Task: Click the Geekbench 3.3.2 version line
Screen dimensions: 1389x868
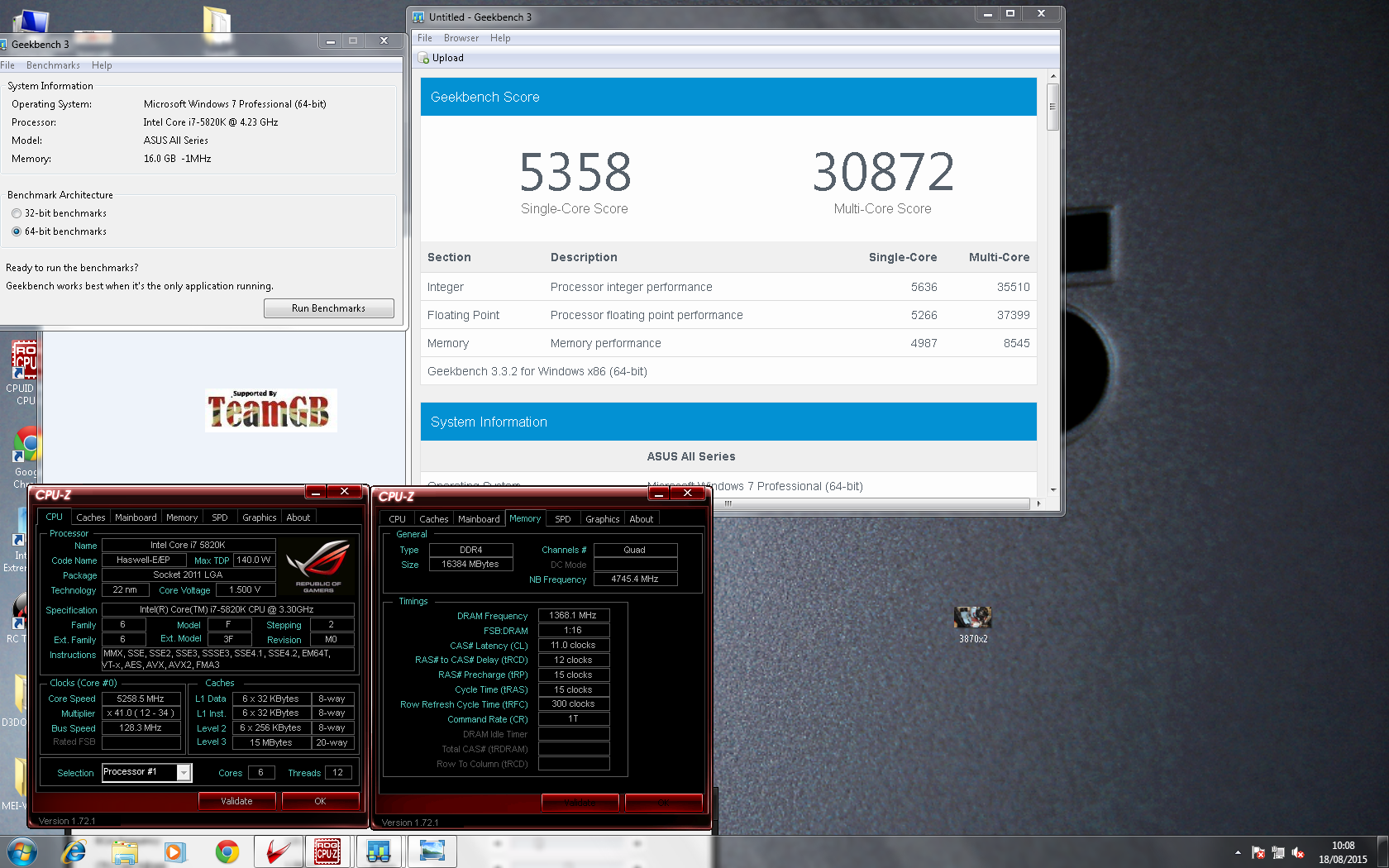Action: pyautogui.click(x=537, y=371)
